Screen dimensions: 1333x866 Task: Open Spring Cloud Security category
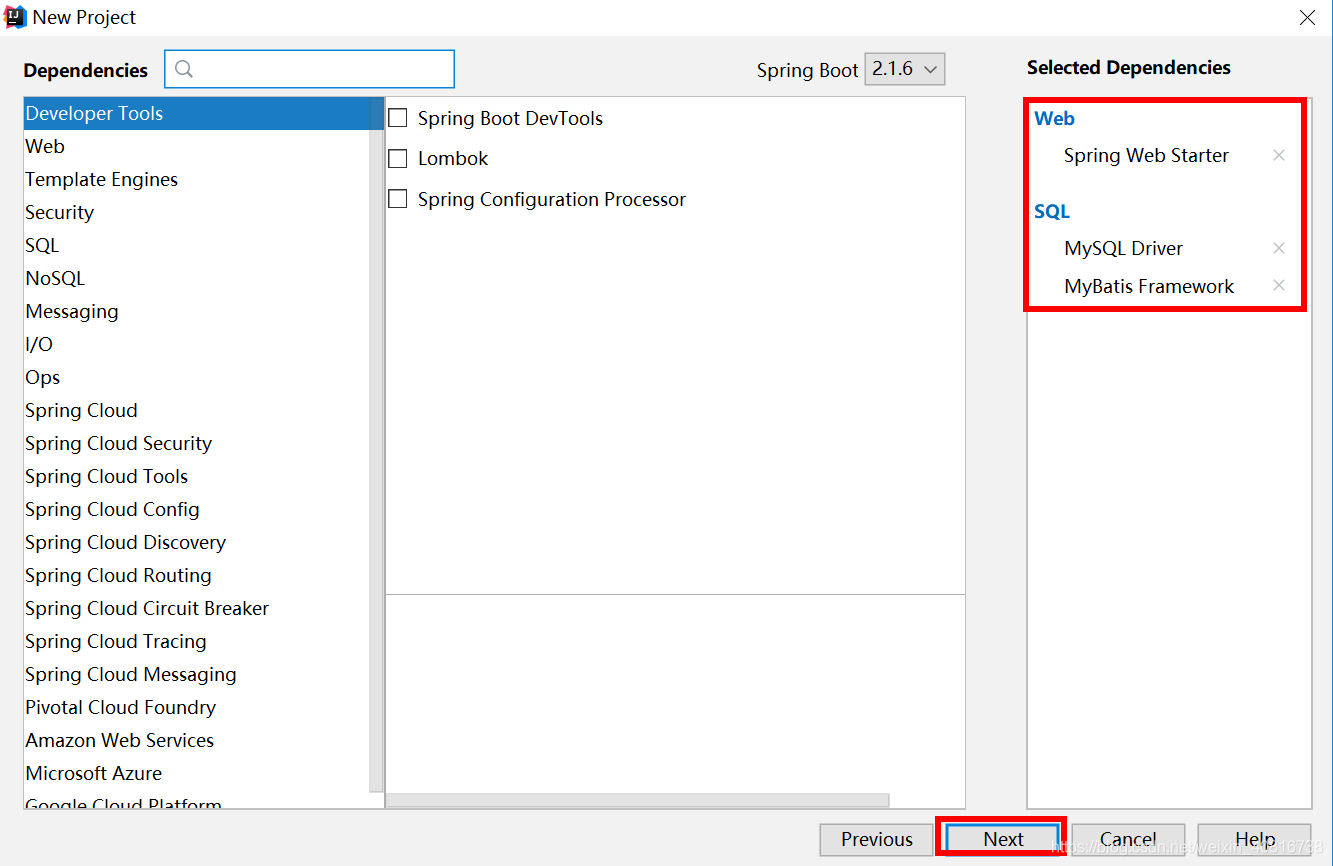pyautogui.click(x=196, y=443)
